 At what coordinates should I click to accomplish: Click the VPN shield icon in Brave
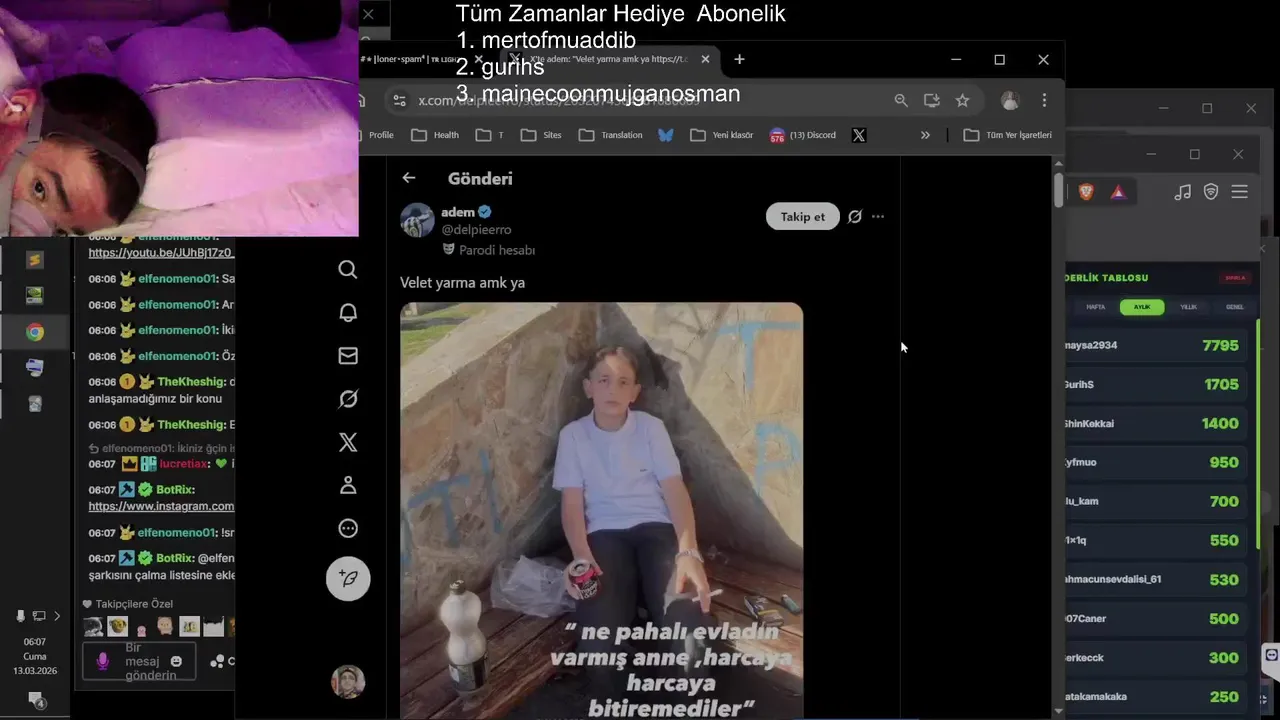pyautogui.click(x=1211, y=192)
